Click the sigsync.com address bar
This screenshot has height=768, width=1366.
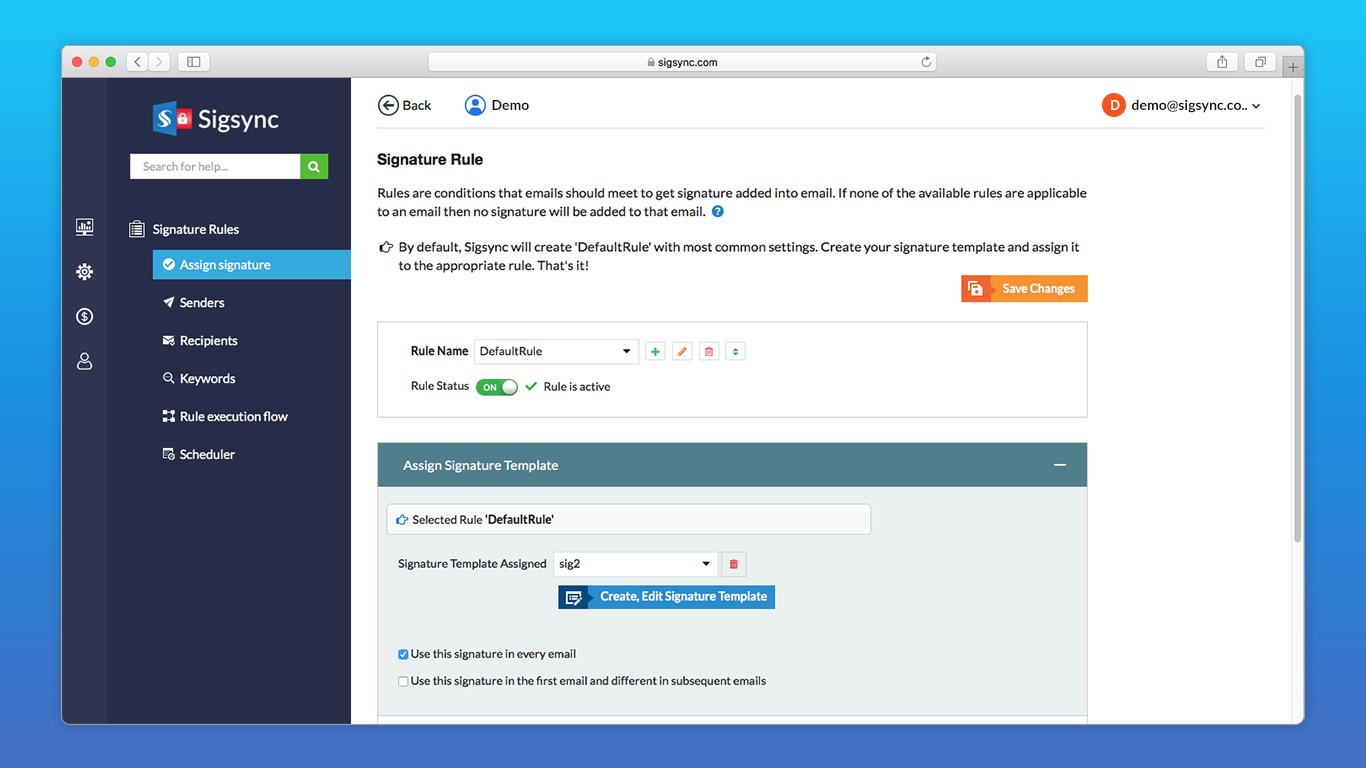(683, 62)
